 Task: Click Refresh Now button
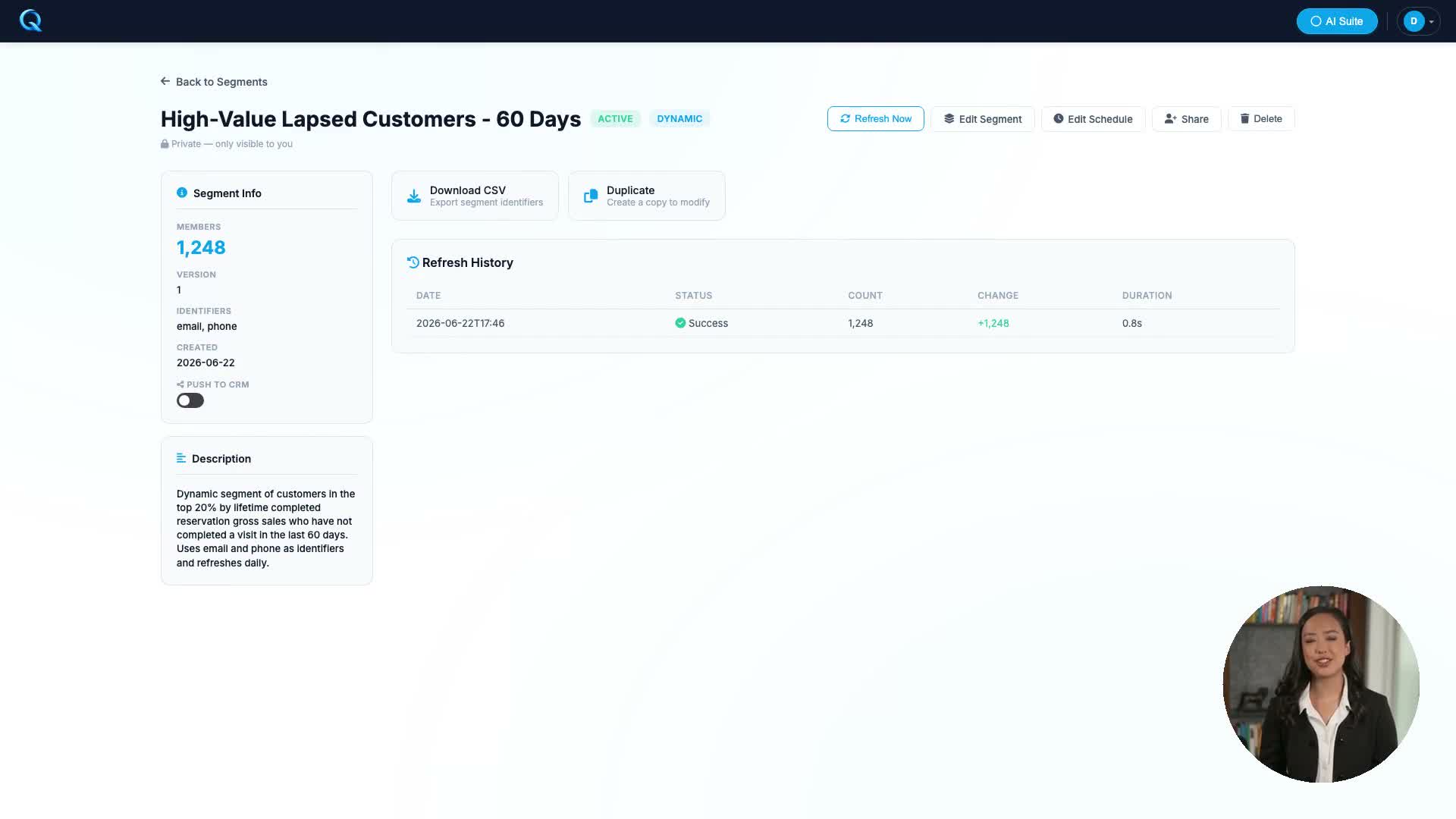pyautogui.click(x=875, y=119)
